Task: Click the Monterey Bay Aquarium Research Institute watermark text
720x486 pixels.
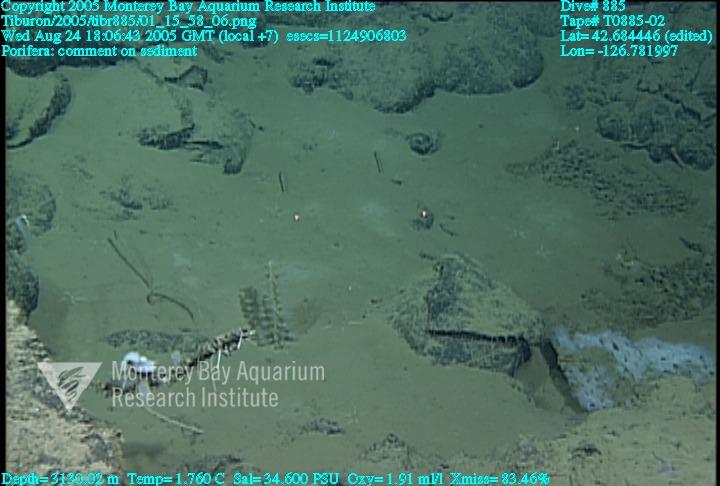Action: click(216, 386)
